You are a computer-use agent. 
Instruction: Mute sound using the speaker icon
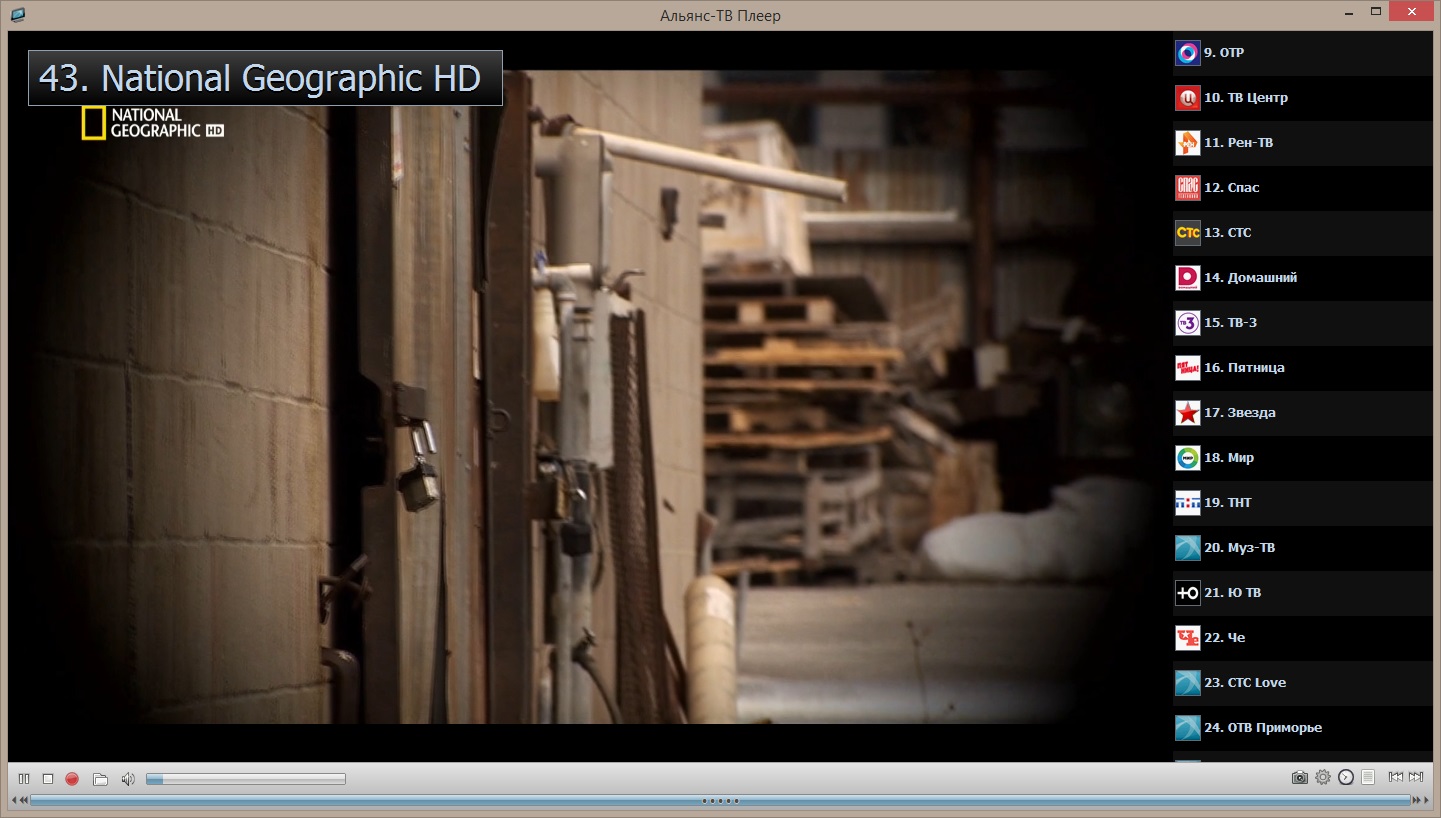[128, 778]
